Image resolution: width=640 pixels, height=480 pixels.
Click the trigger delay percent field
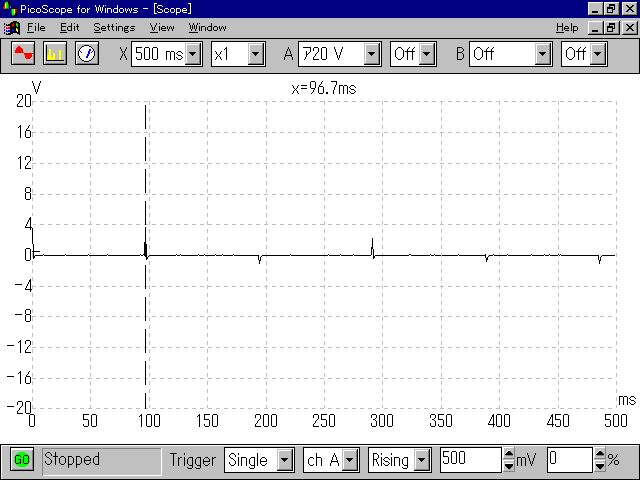tap(570, 460)
